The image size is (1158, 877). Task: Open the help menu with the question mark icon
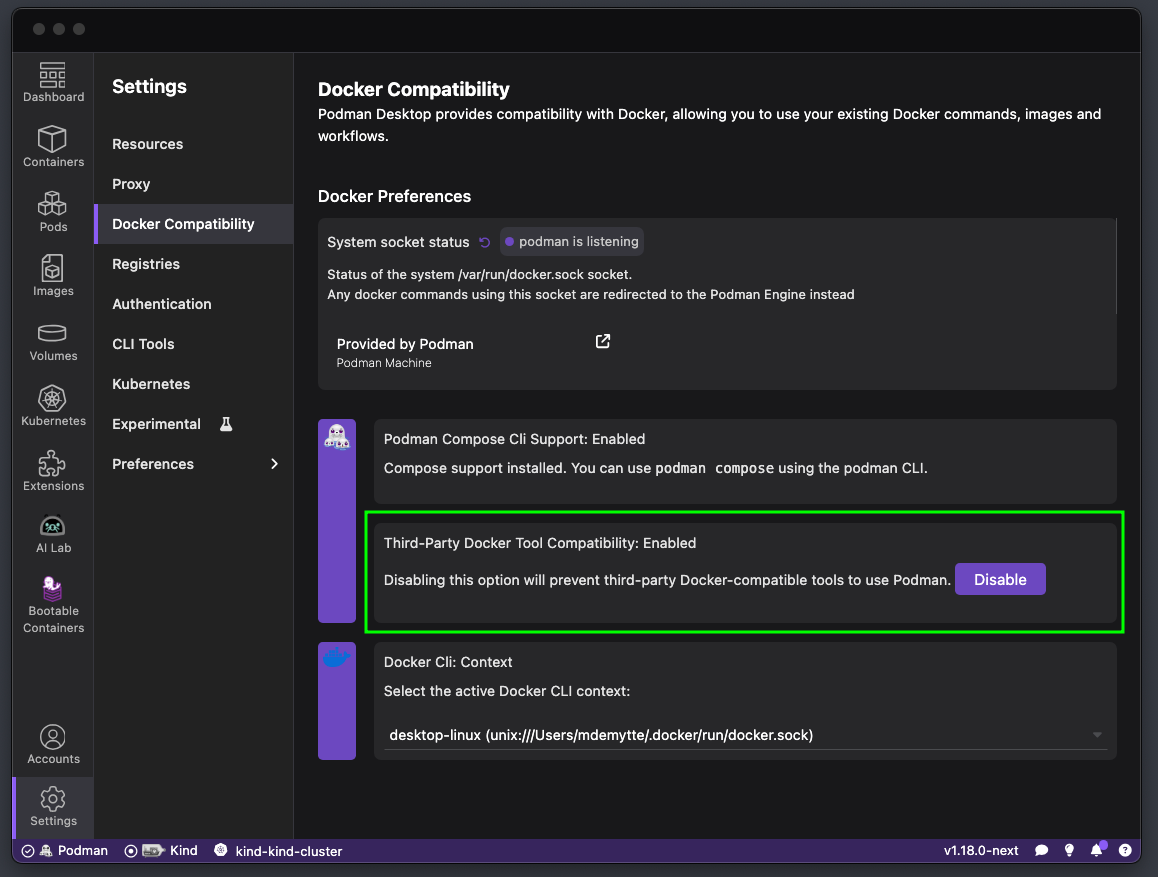click(1125, 850)
